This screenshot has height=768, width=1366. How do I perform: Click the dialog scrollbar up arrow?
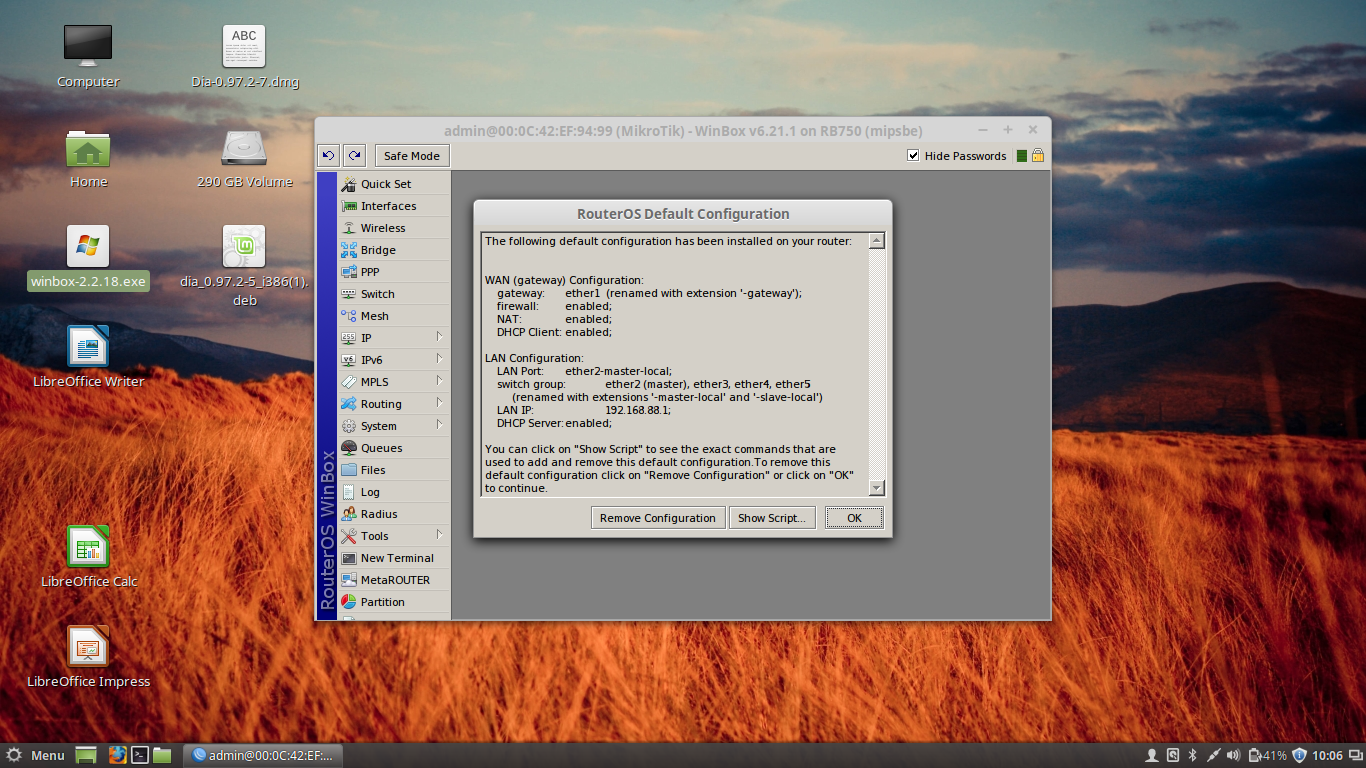(x=877, y=241)
